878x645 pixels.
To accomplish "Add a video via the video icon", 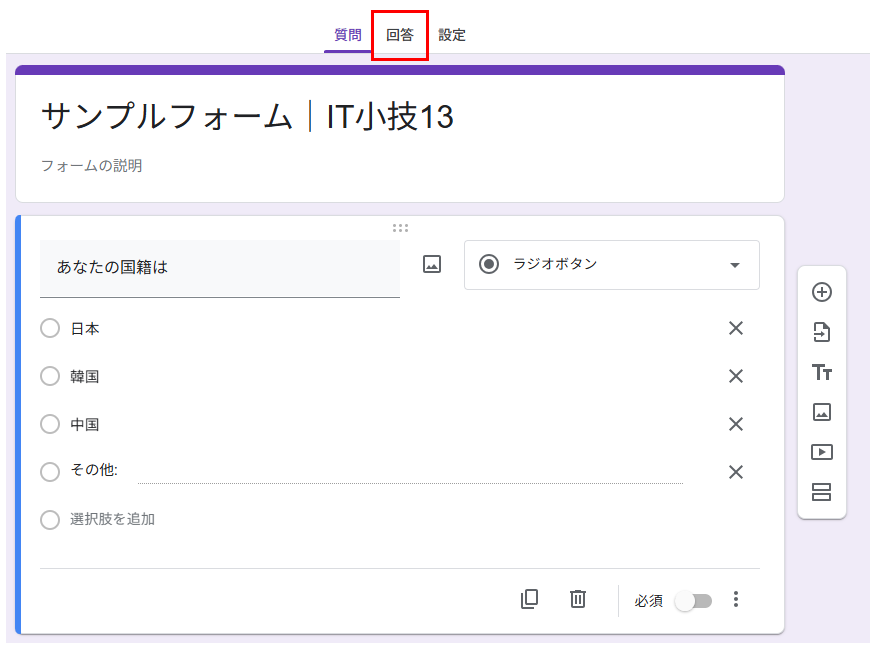I will (x=822, y=451).
